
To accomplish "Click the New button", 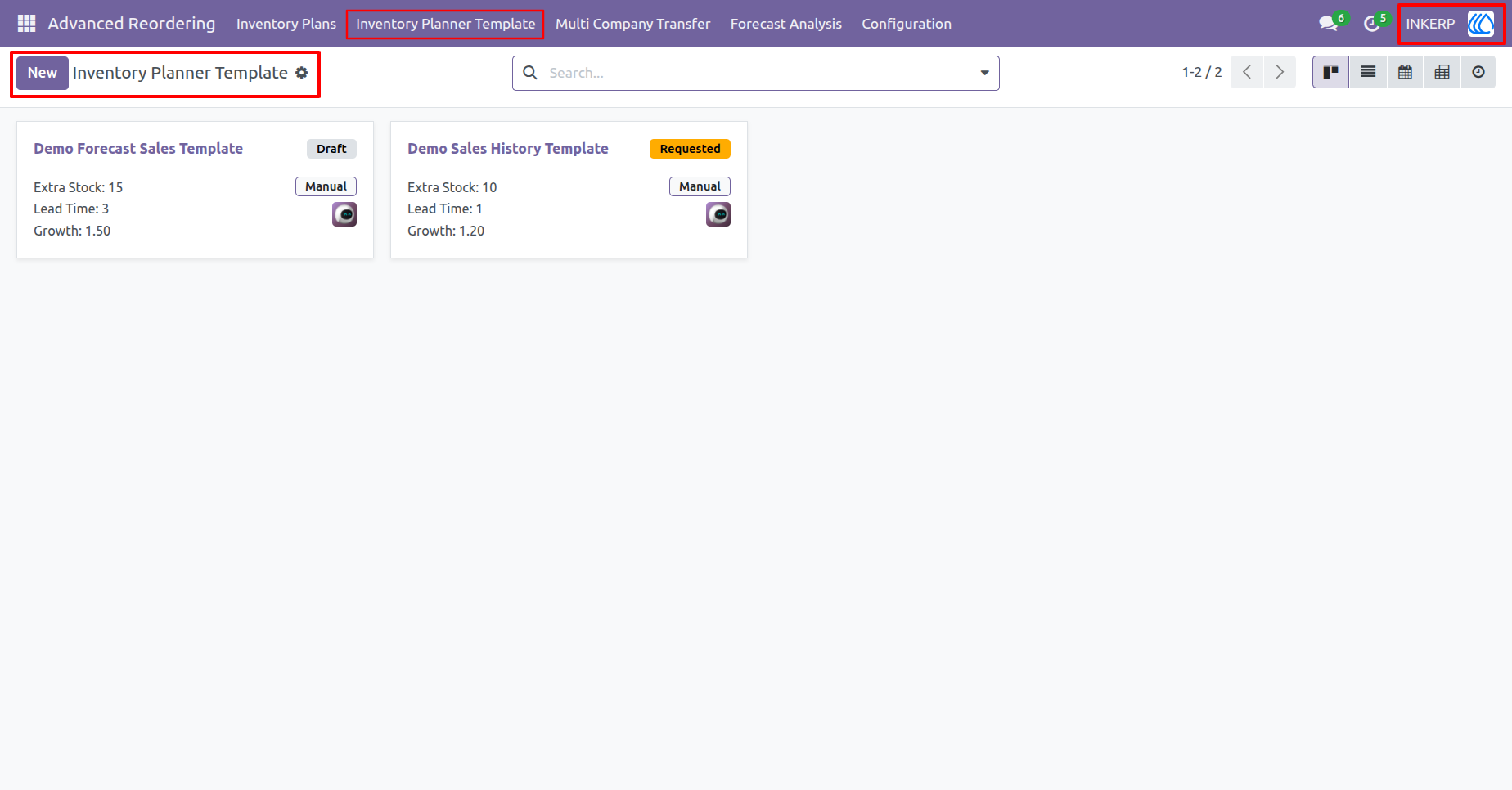I will pos(43,73).
